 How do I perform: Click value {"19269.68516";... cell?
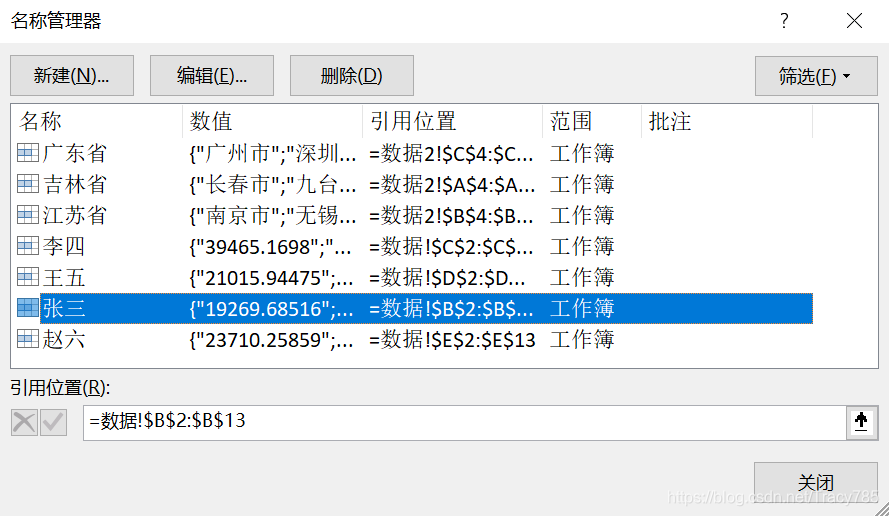pos(272,309)
